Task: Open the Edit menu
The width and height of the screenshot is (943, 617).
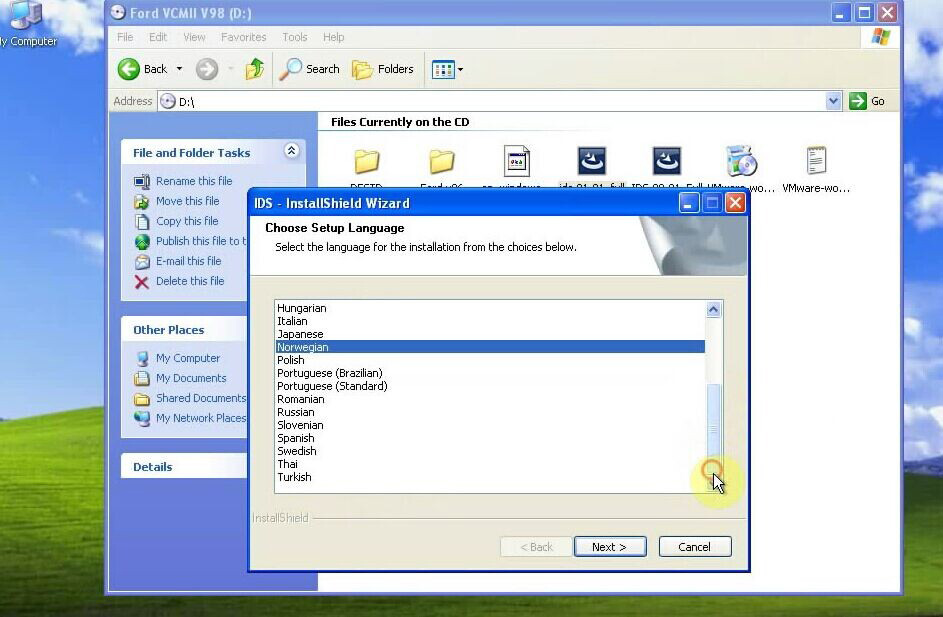Action: coord(158,37)
